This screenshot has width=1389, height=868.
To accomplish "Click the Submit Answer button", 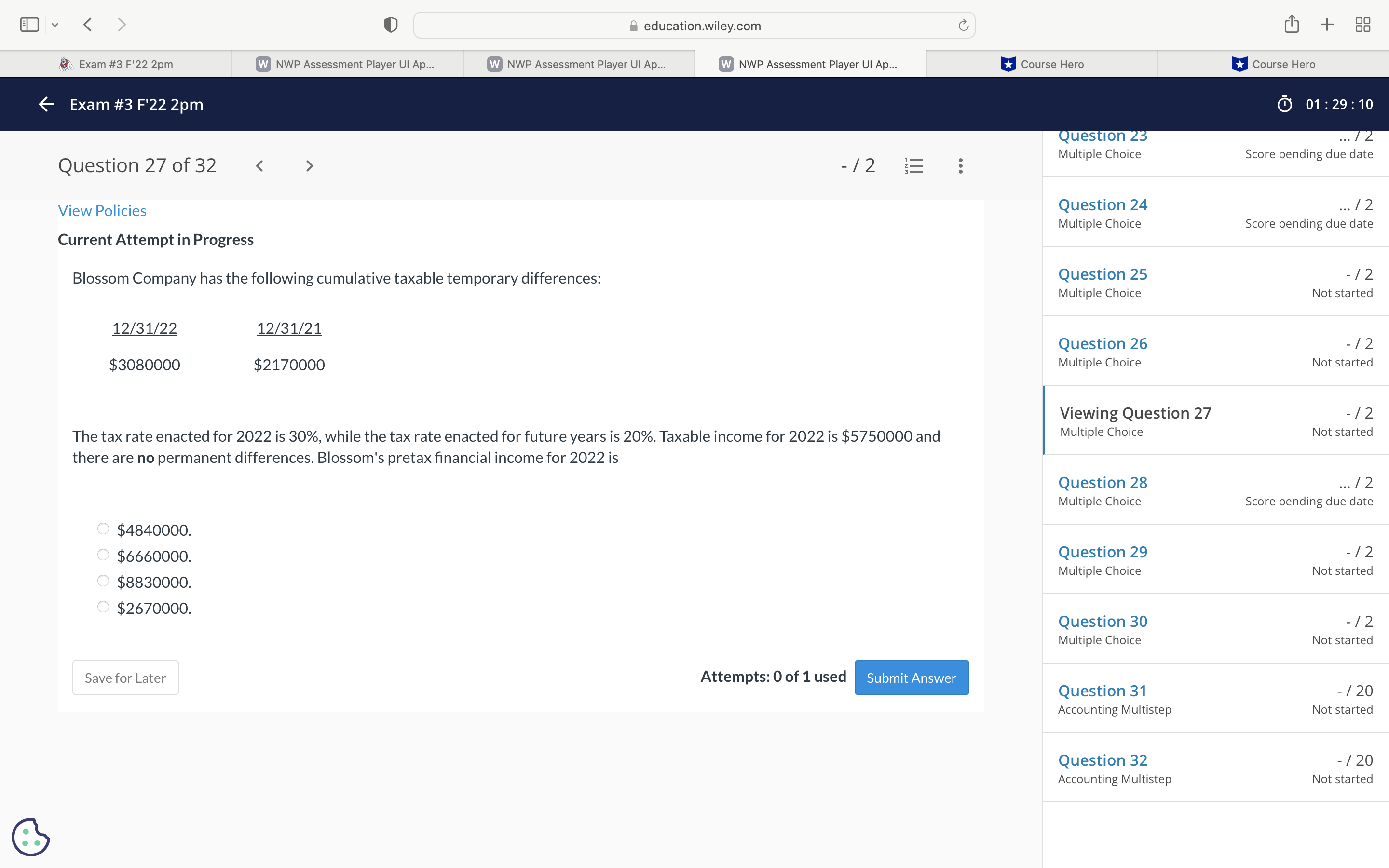I will [x=911, y=678].
